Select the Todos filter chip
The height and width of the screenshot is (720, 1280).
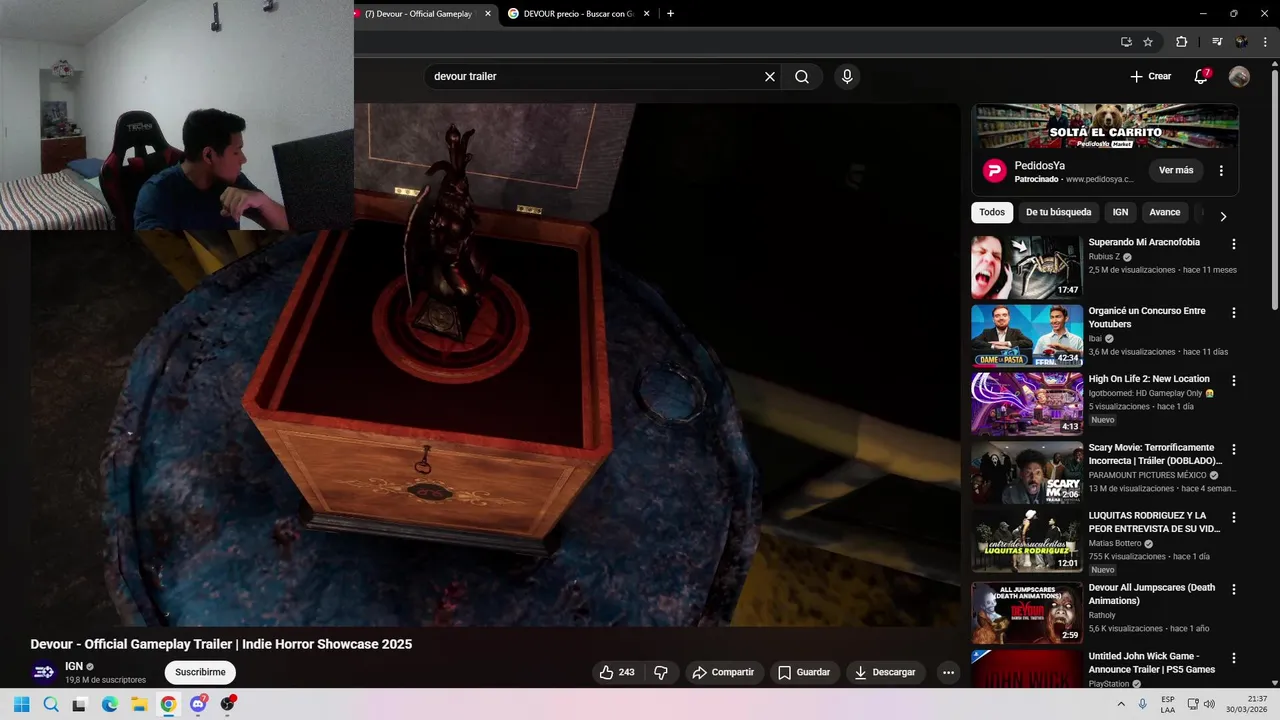[992, 212]
